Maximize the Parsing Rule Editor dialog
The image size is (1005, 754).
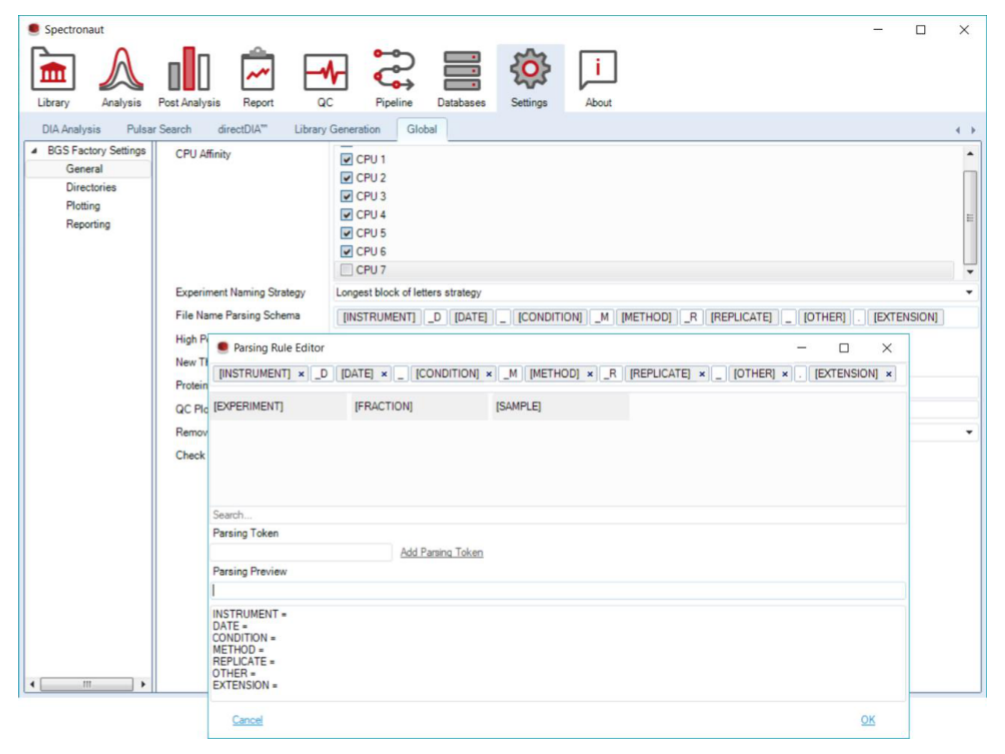point(844,348)
